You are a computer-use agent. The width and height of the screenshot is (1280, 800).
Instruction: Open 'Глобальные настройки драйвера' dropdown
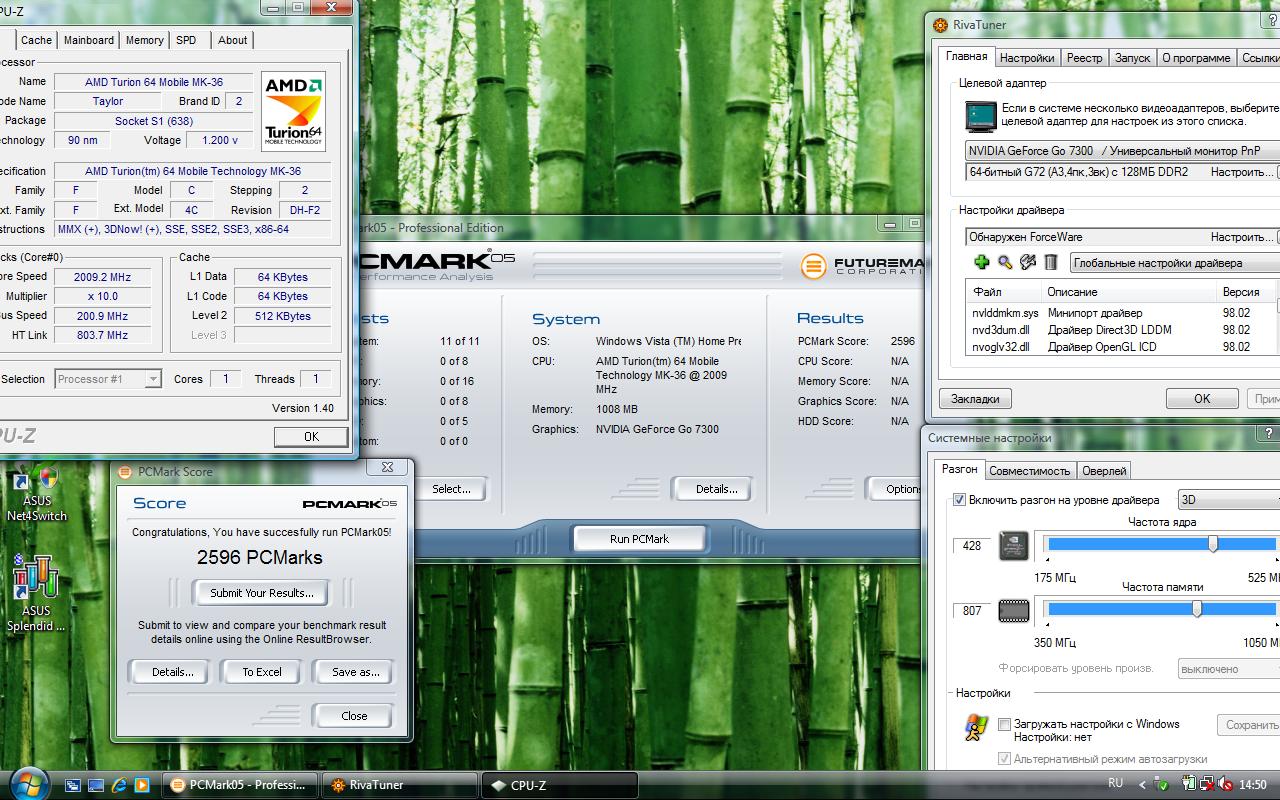[x=1174, y=263]
